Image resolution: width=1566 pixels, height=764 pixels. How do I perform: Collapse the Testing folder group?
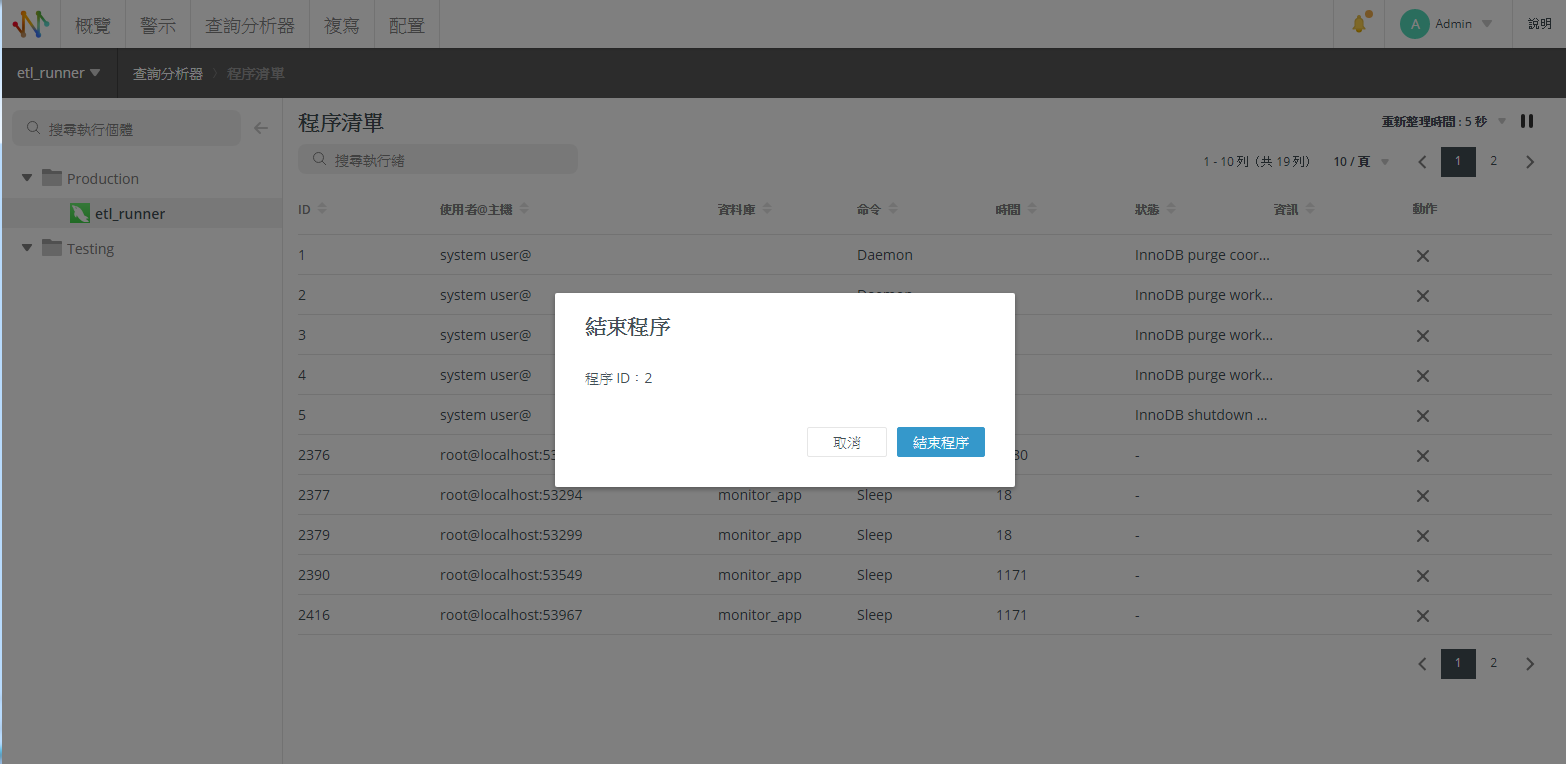[x=27, y=249]
